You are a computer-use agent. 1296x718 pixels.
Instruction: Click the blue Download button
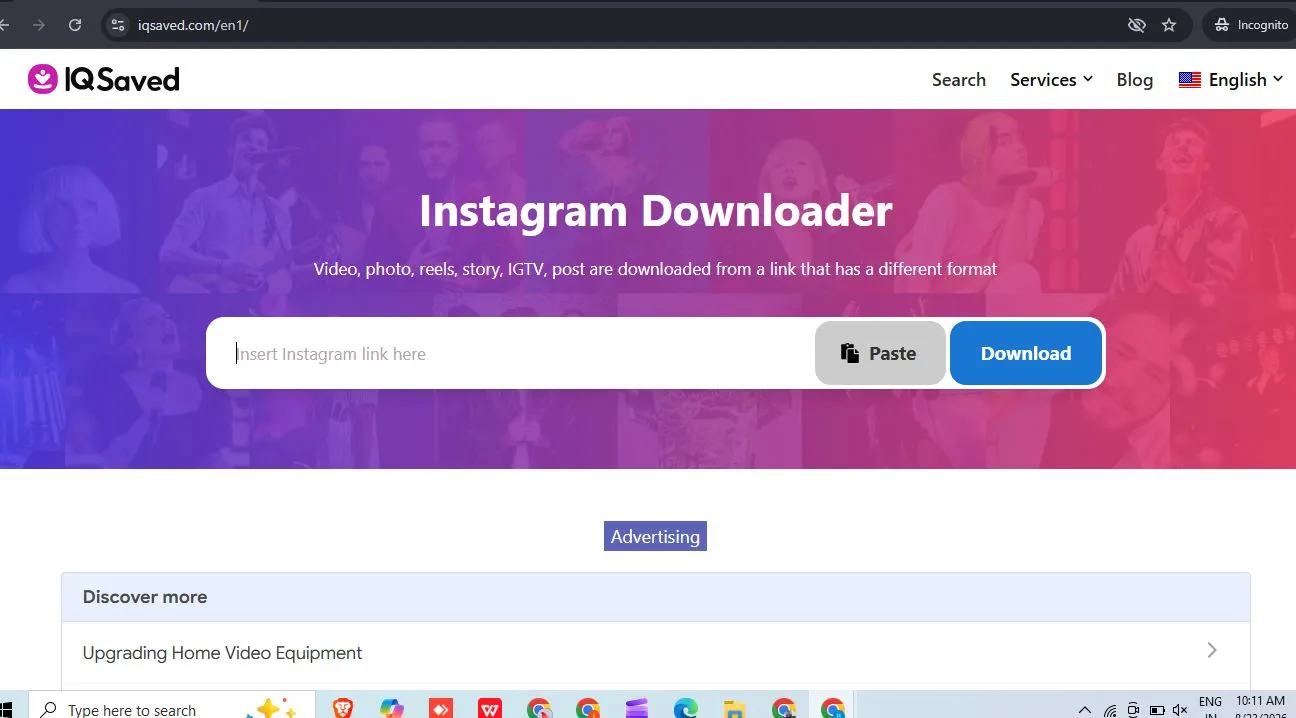pyautogui.click(x=1026, y=353)
